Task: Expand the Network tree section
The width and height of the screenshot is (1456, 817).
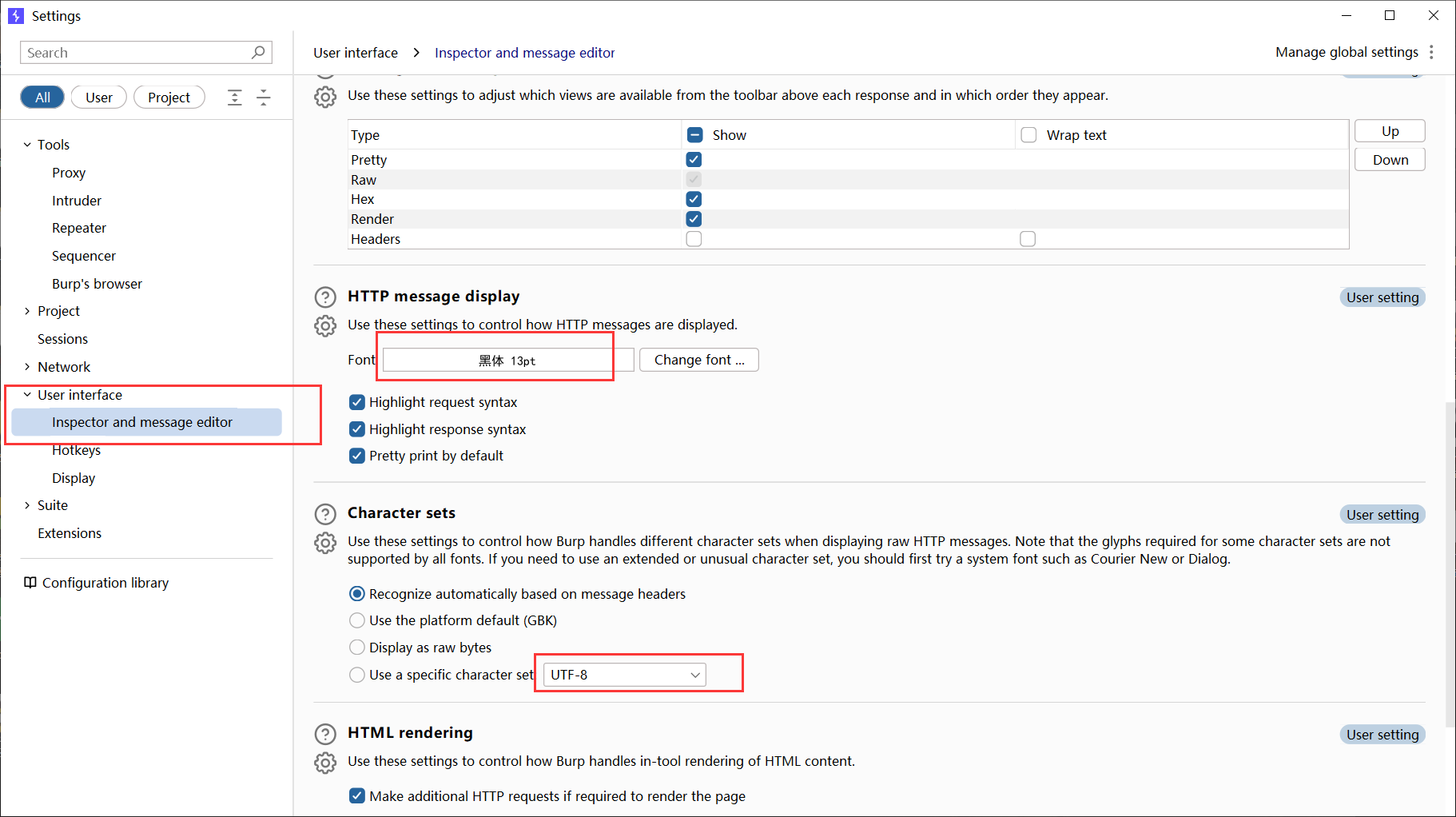Action: pos(27,367)
